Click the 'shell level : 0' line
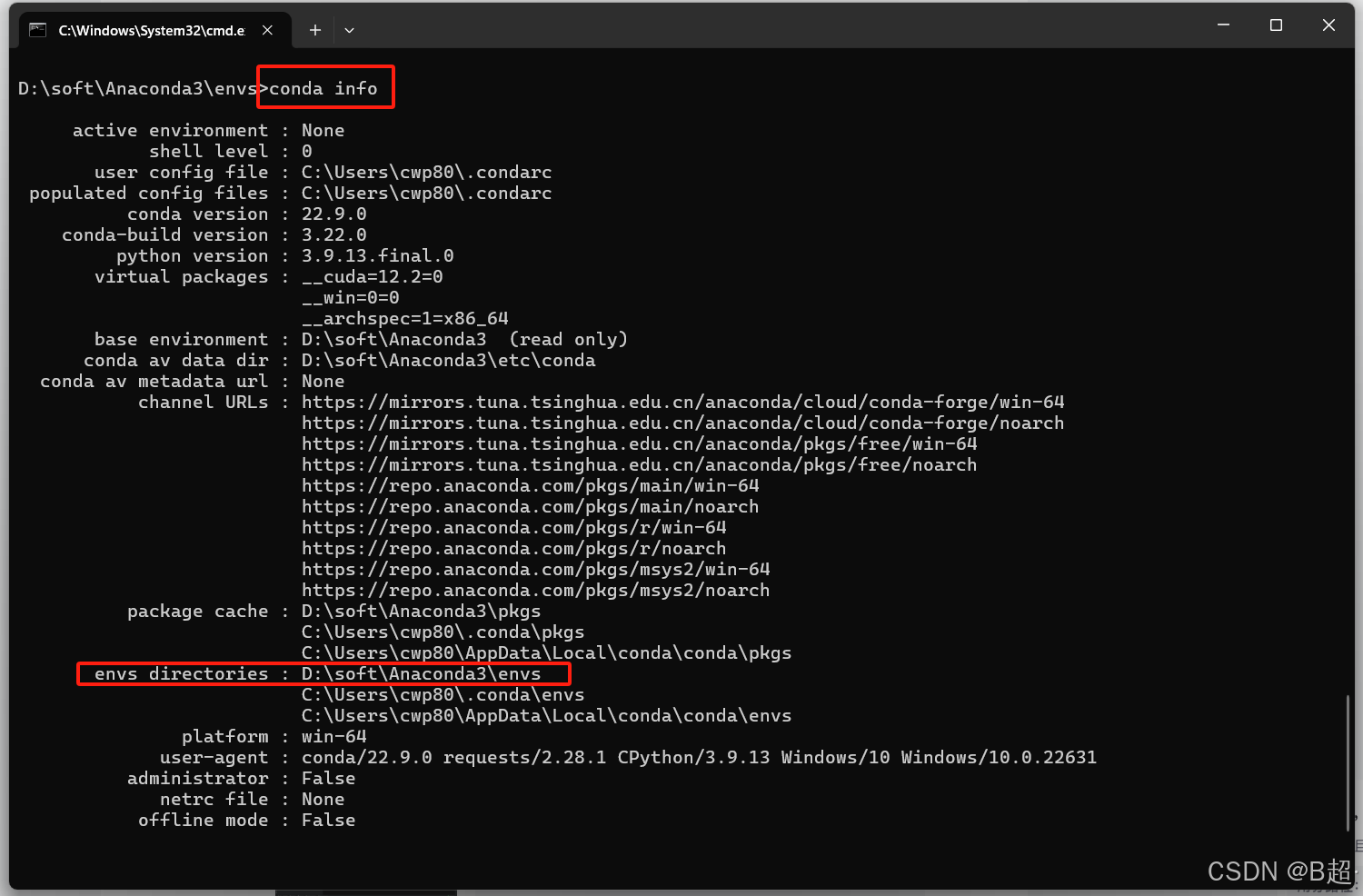The image size is (1363, 896). [x=231, y=151]
